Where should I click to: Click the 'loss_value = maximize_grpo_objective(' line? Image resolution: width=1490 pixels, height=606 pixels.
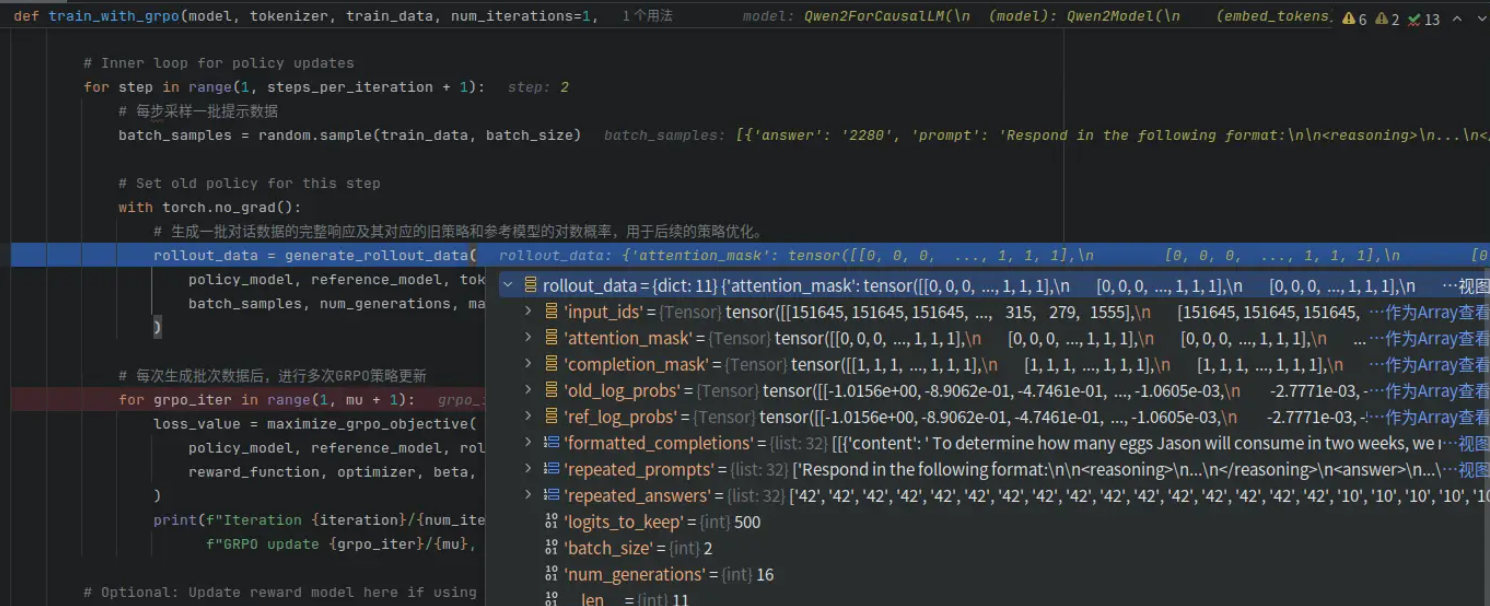tap(315, 423)
